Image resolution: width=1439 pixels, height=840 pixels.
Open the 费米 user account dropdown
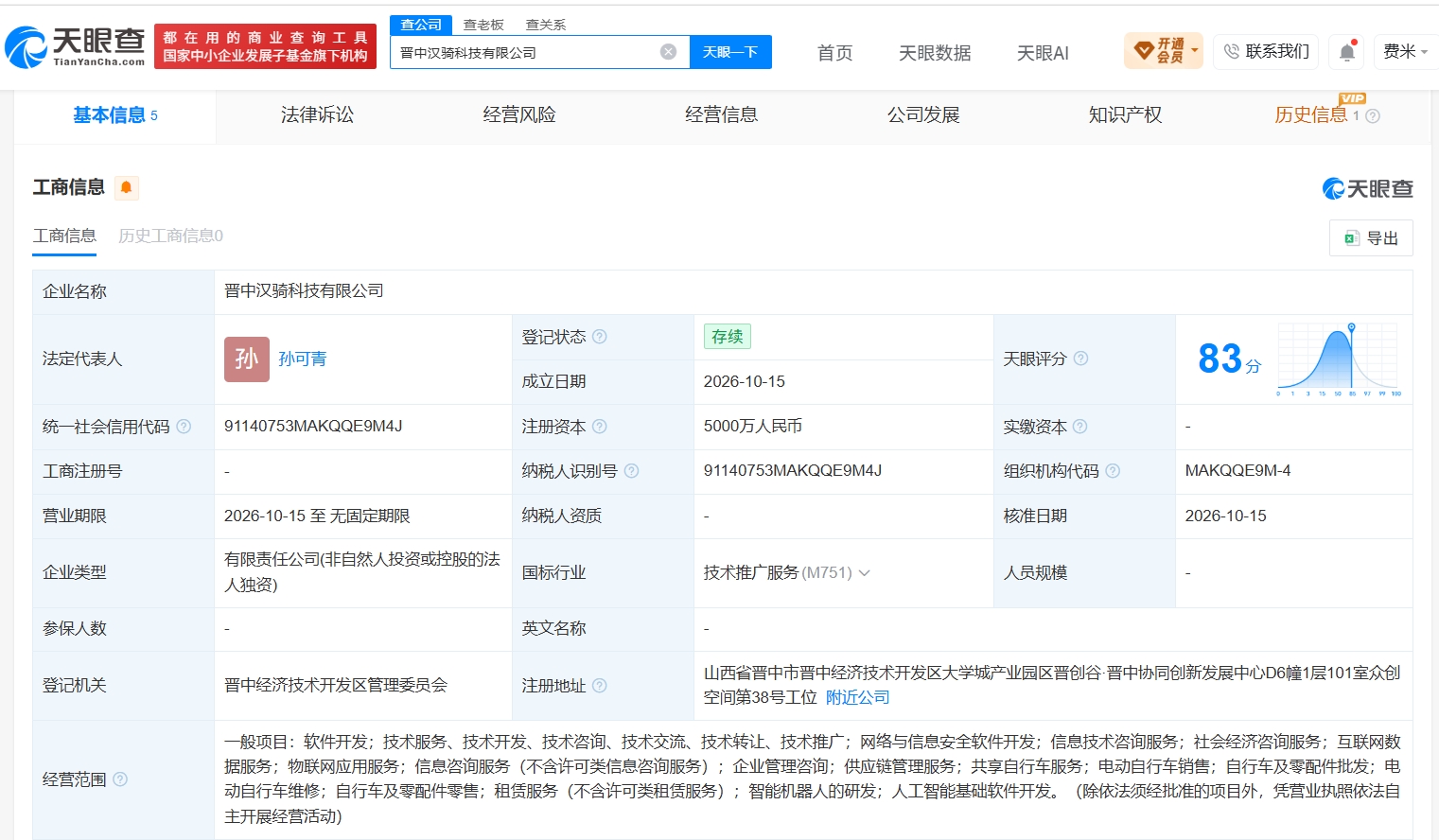tap(1406, 51)
